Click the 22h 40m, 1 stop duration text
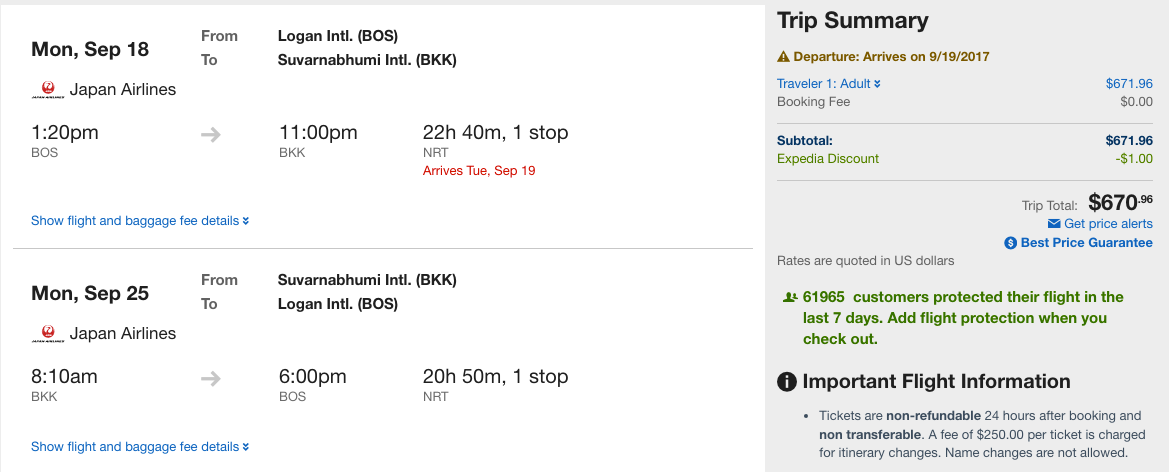This screenshot has height=472, width=1169. click(496, 133)
